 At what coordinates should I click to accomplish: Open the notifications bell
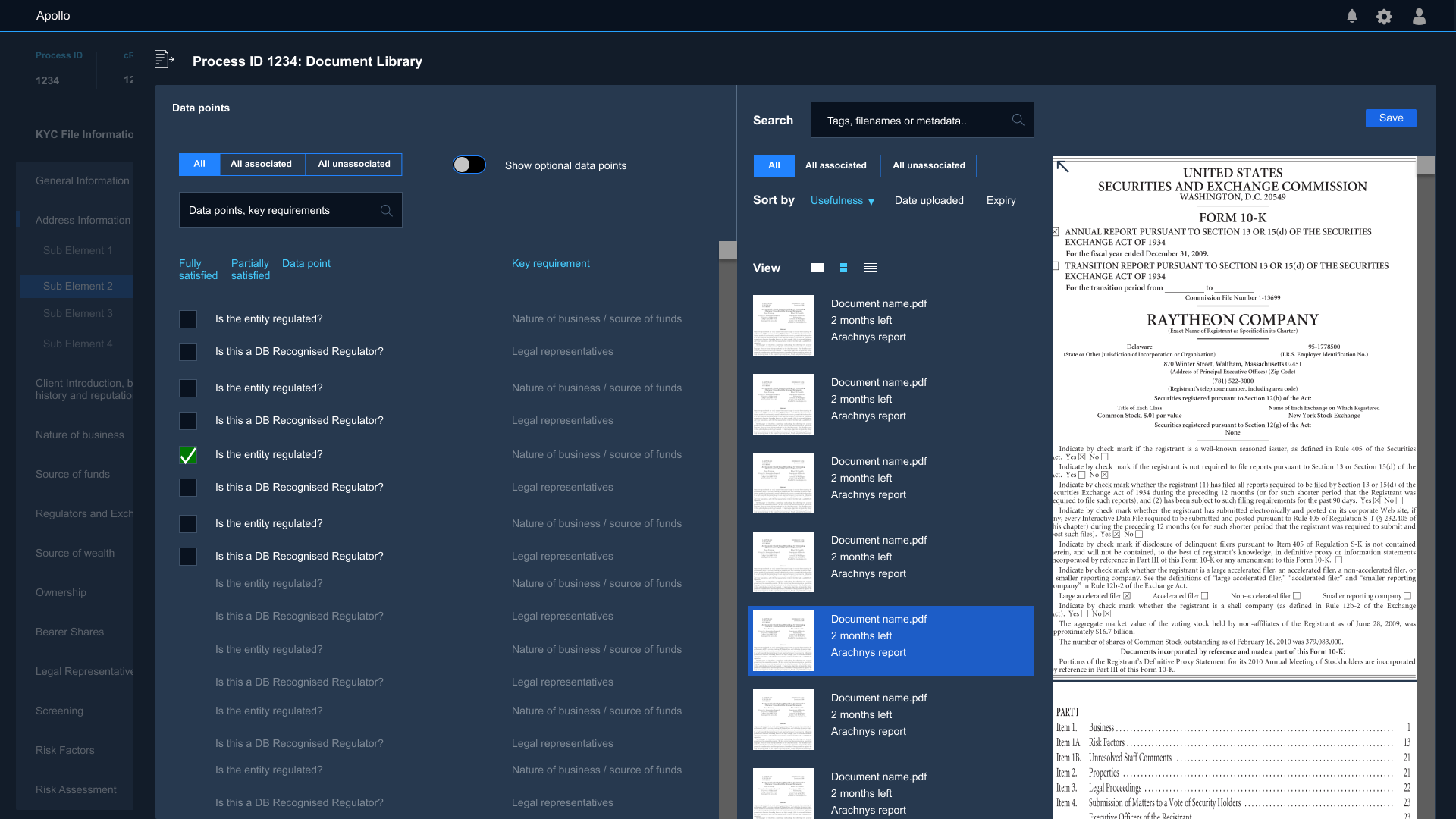[x=1352, y=16]
